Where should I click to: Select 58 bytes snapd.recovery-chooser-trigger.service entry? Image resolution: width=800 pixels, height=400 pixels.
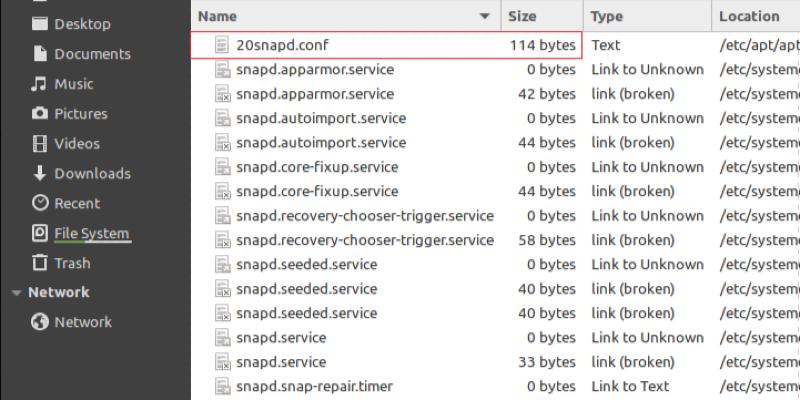(365, 240)
